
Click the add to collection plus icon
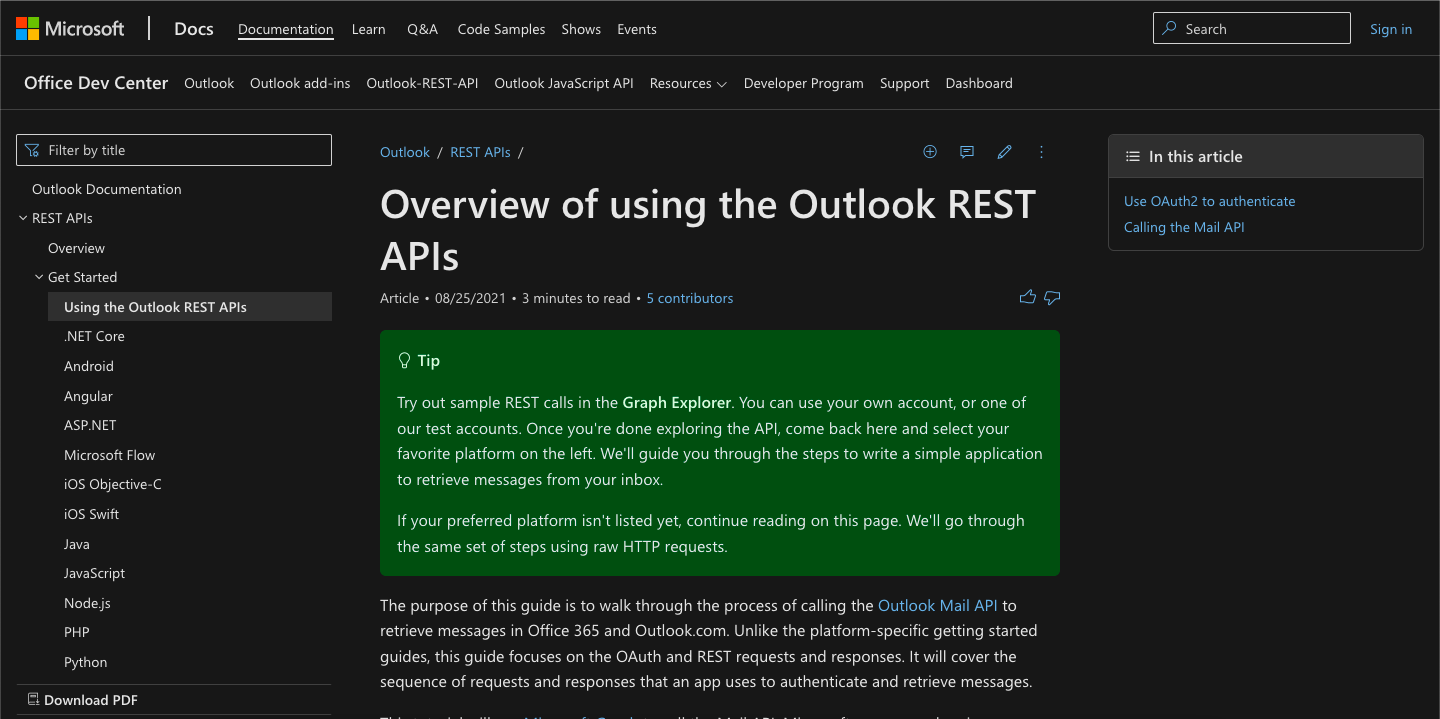point(930,152)
